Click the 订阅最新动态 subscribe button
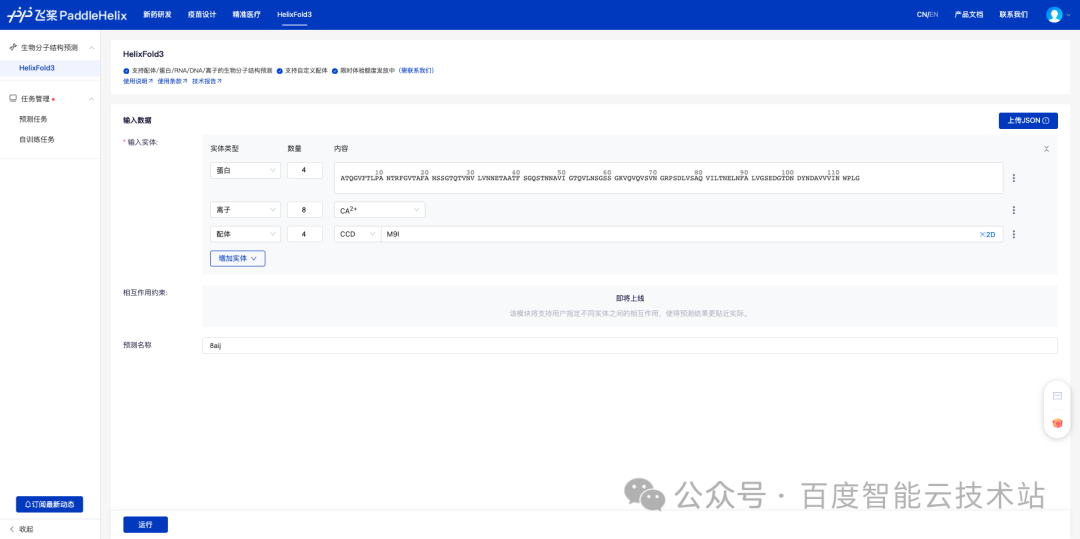The image size is (1080, 539). click(50, 505)
